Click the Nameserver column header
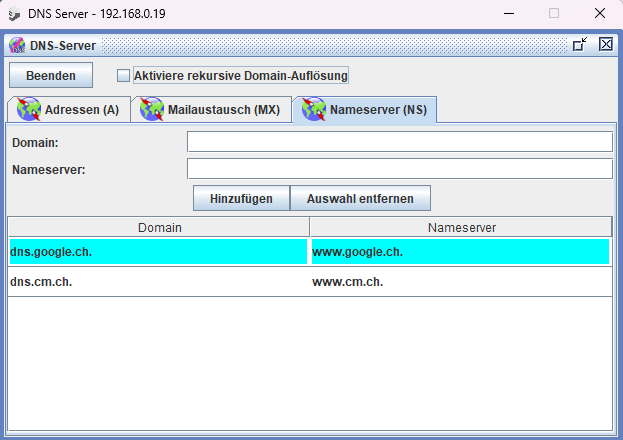 [461, 227]
